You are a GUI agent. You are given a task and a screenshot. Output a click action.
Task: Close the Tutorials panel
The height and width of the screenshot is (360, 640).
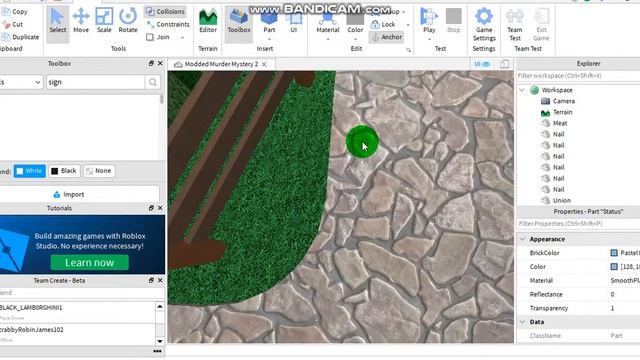160,208
